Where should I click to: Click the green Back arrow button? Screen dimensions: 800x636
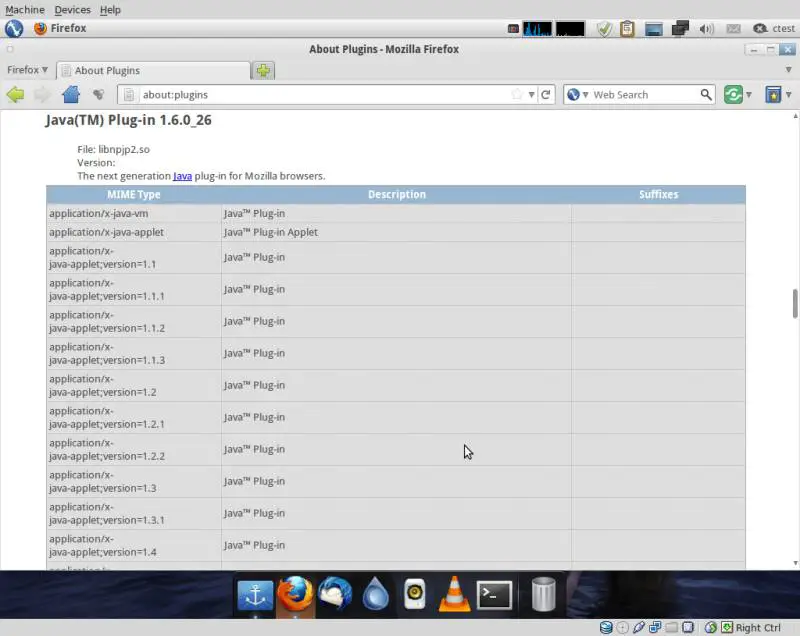point(15,94)
